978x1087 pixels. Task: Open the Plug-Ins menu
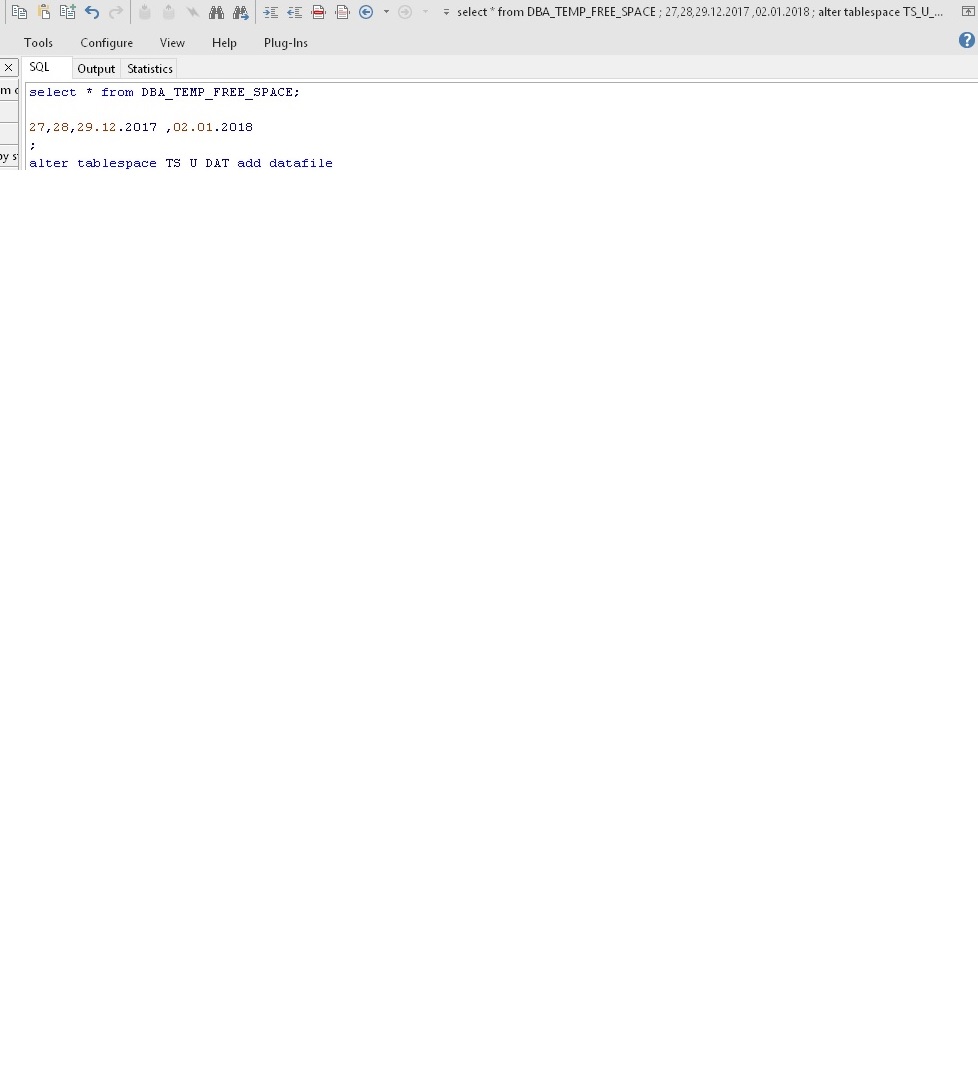coord(285,43)
